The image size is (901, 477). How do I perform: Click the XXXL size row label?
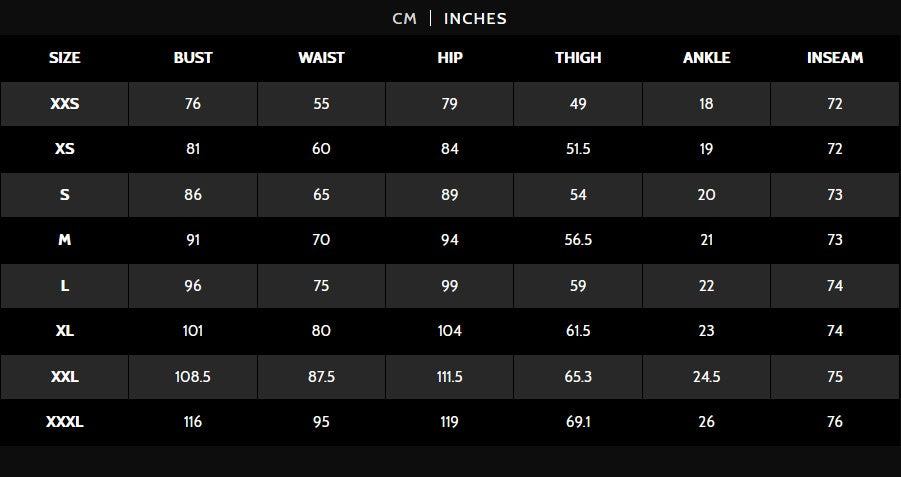click(65, 422)
